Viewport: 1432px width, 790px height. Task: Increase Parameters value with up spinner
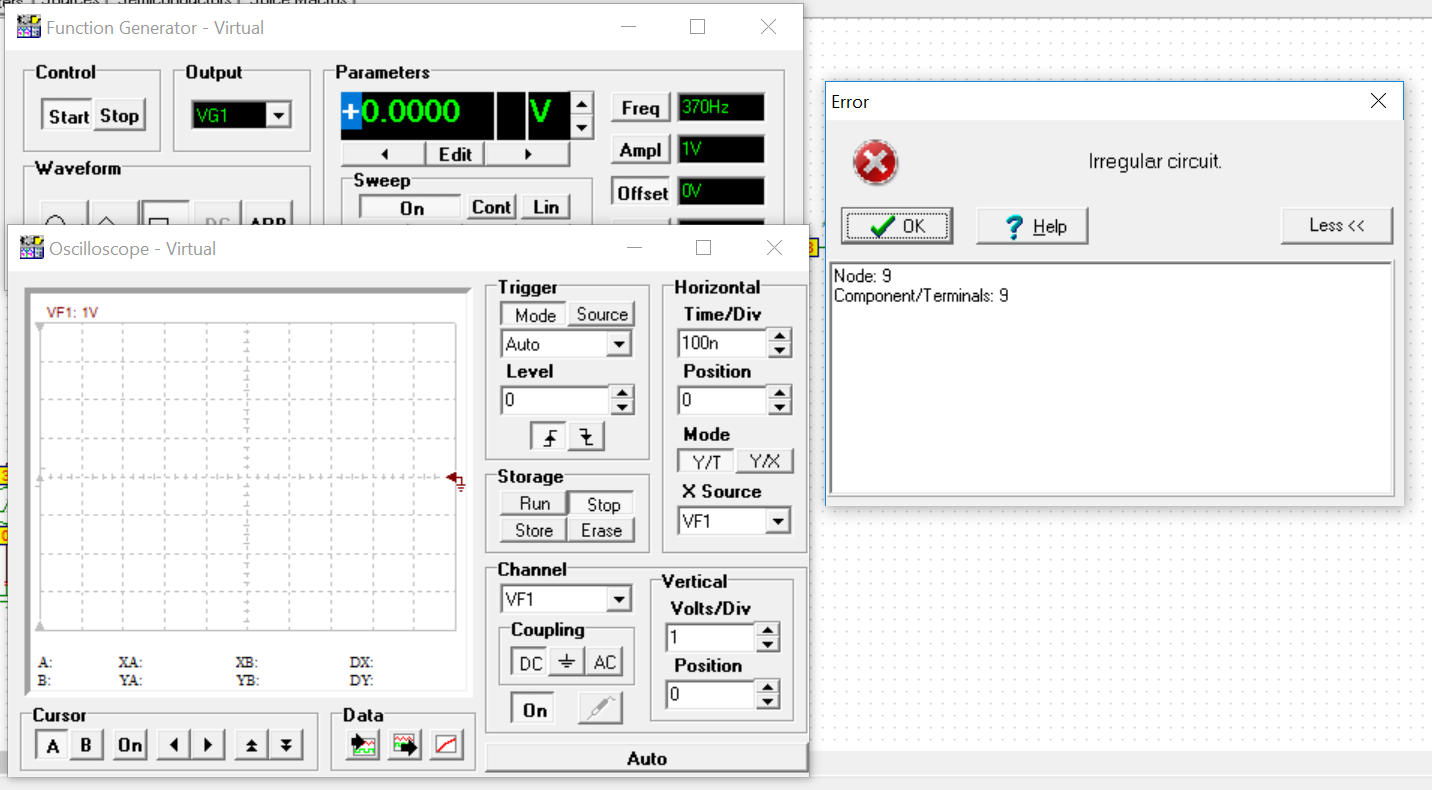tap(581, 103)
